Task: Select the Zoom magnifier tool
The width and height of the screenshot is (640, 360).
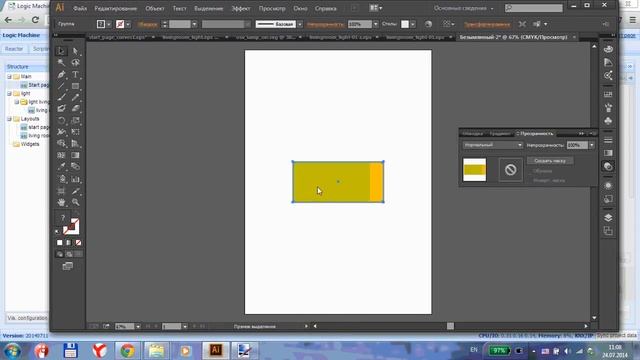Action: (75, 202)
